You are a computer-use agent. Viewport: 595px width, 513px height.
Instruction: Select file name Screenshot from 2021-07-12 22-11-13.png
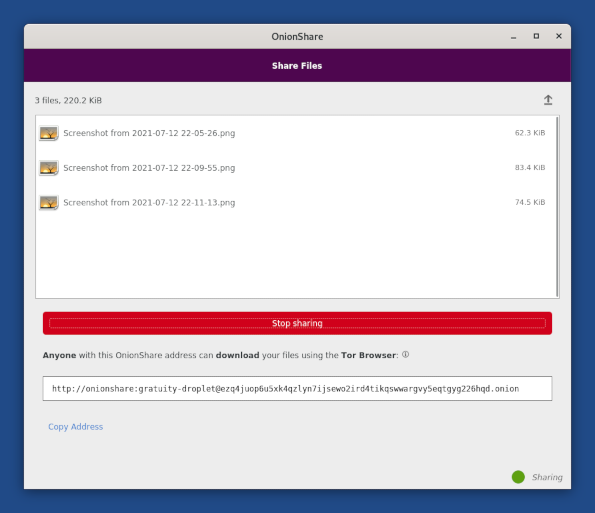pos(149,203)
